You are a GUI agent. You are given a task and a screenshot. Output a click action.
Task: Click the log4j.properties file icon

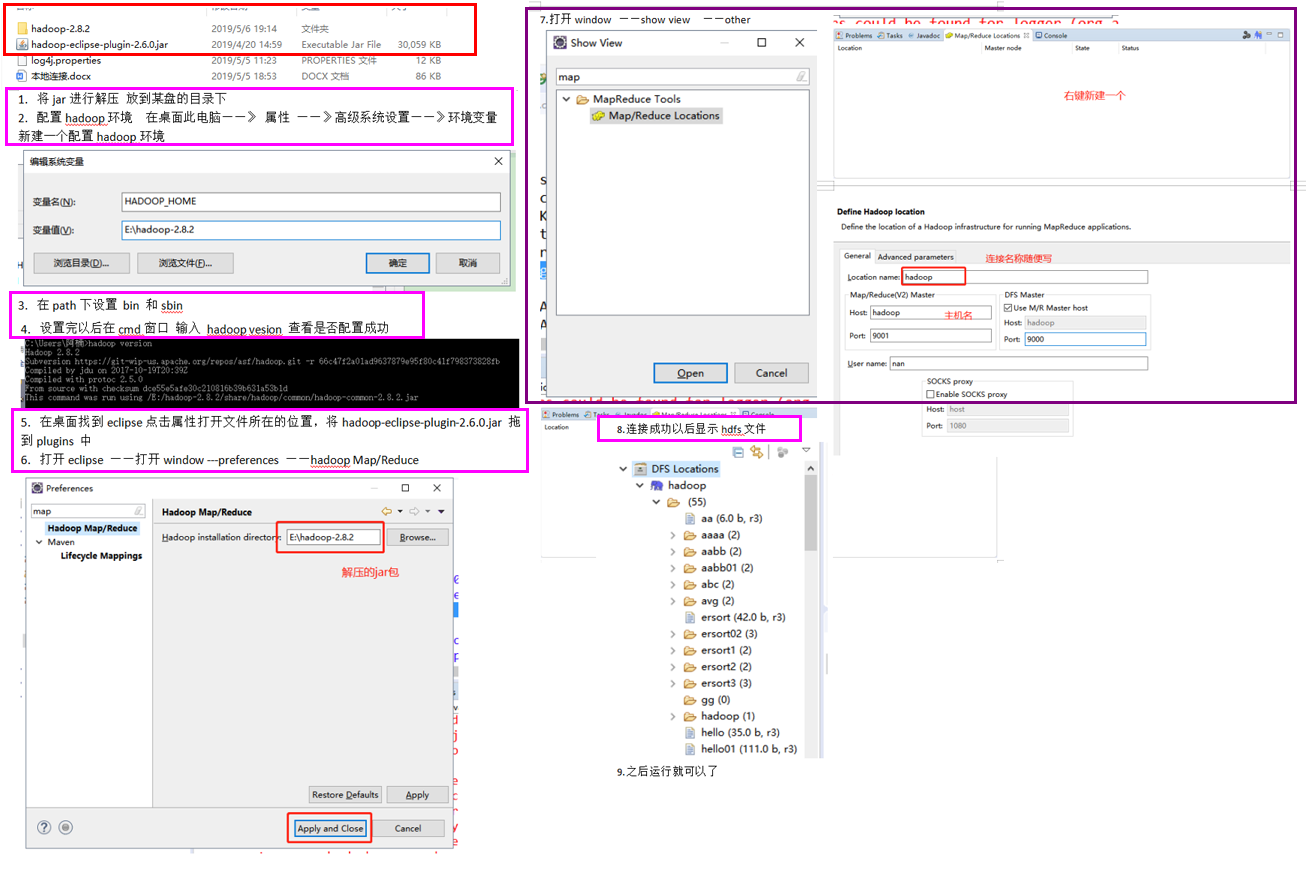23,61
